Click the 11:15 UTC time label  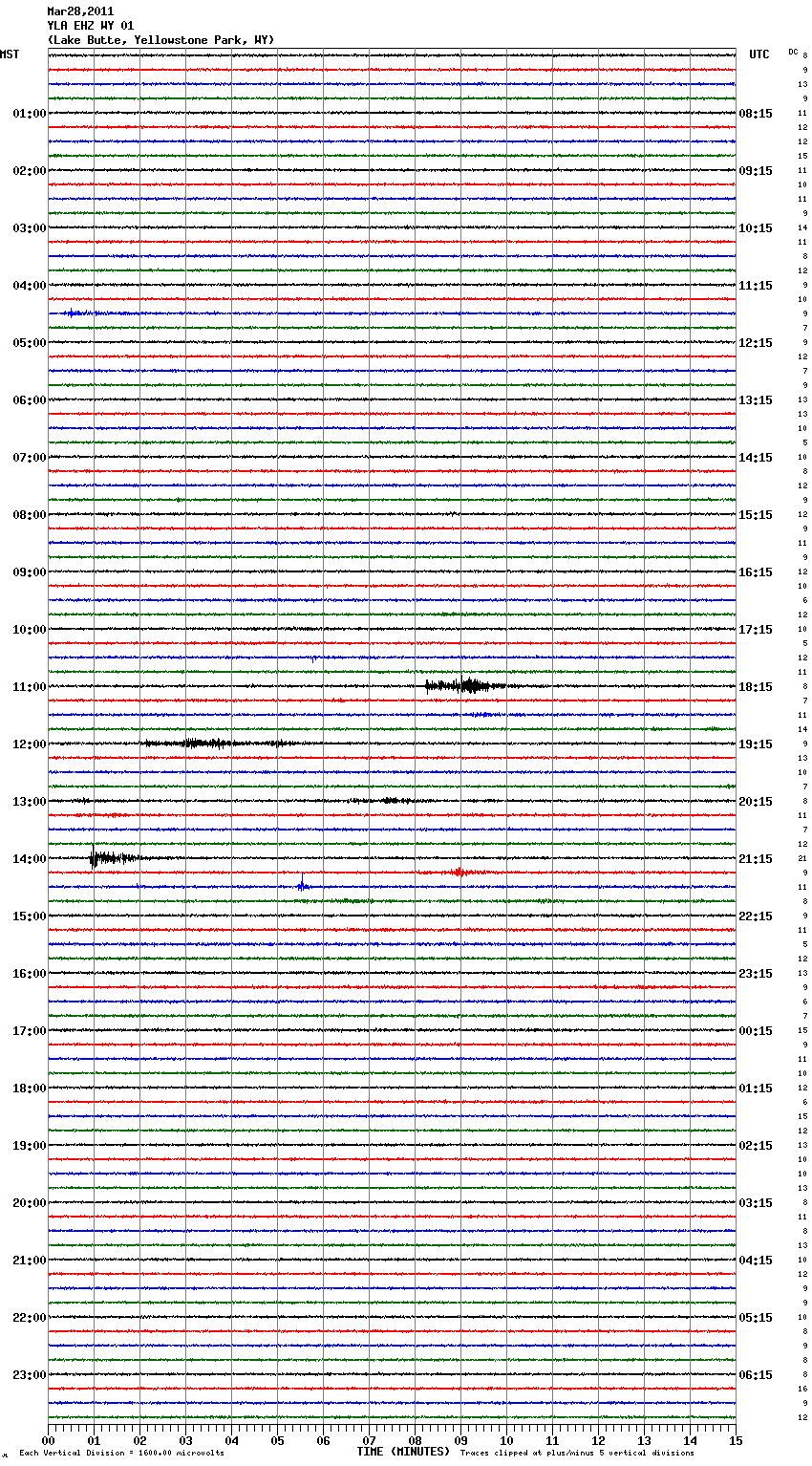756,286
